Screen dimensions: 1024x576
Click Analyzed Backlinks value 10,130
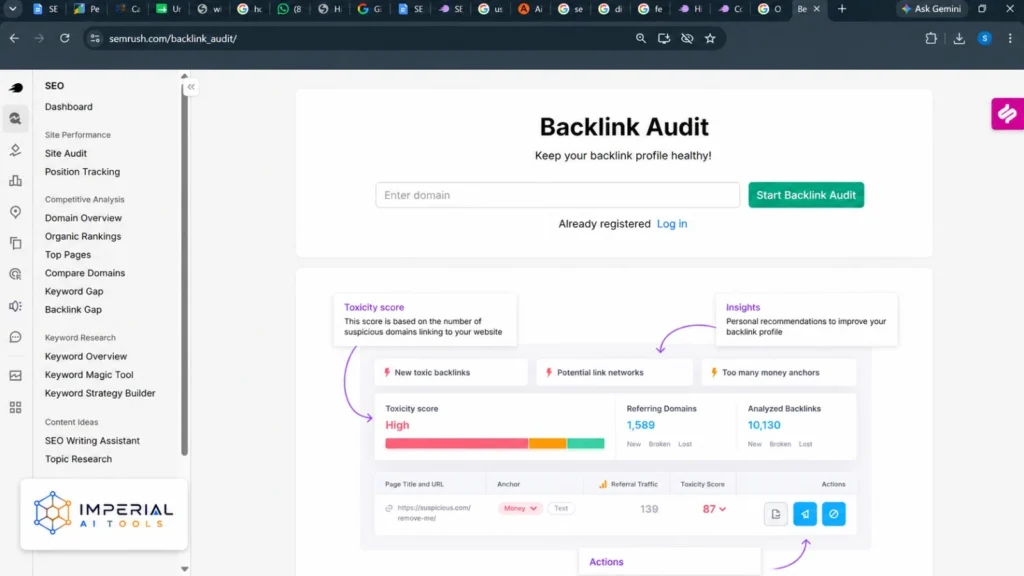pos(763,425)
